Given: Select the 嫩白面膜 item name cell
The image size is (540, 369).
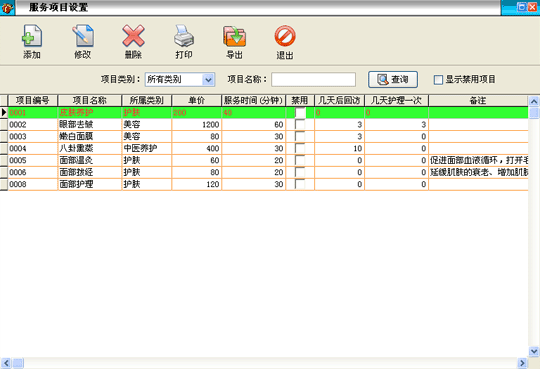Looking at the screenshot, I should [90, 136].
